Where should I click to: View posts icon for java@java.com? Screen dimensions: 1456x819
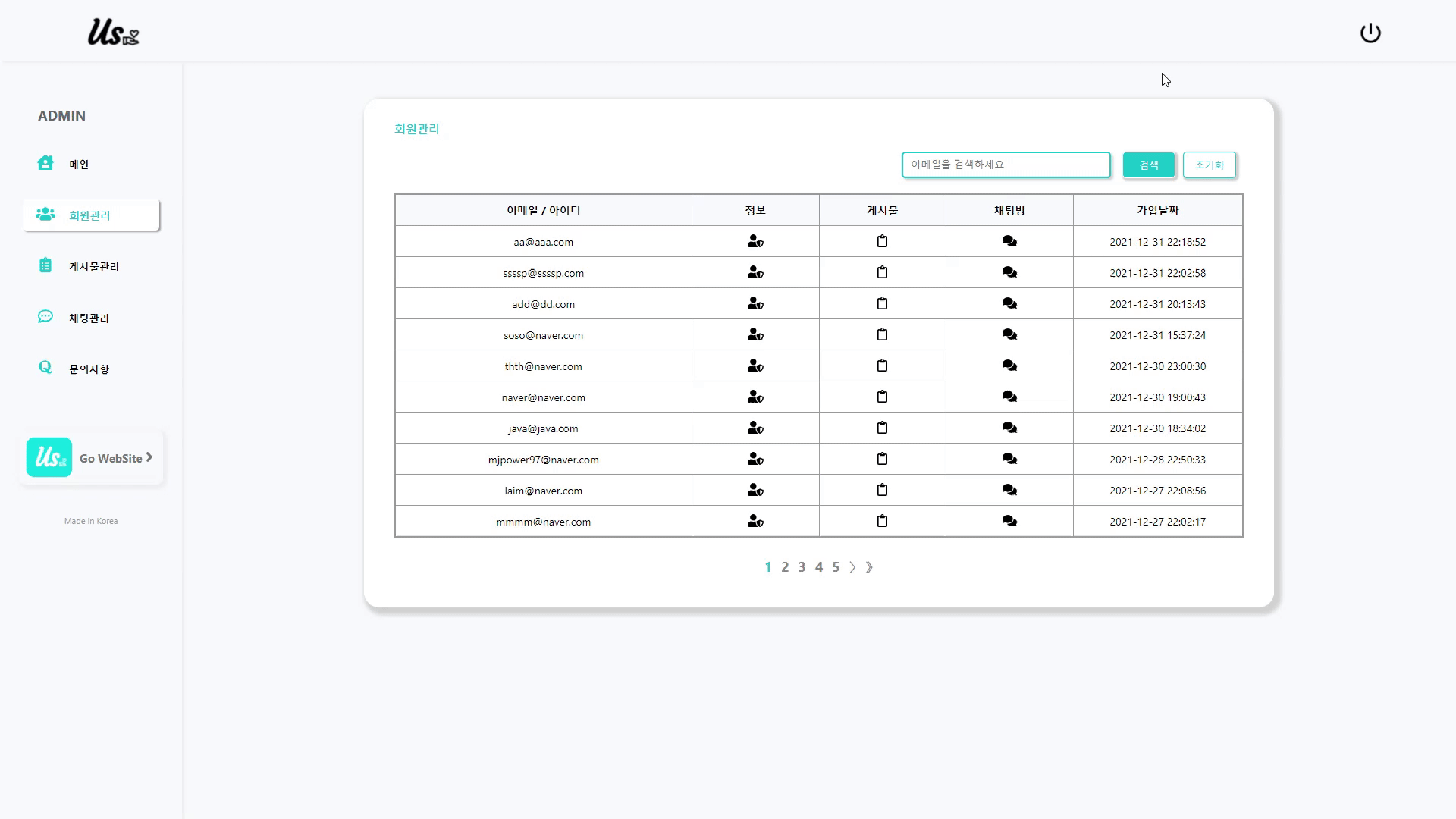882,428
